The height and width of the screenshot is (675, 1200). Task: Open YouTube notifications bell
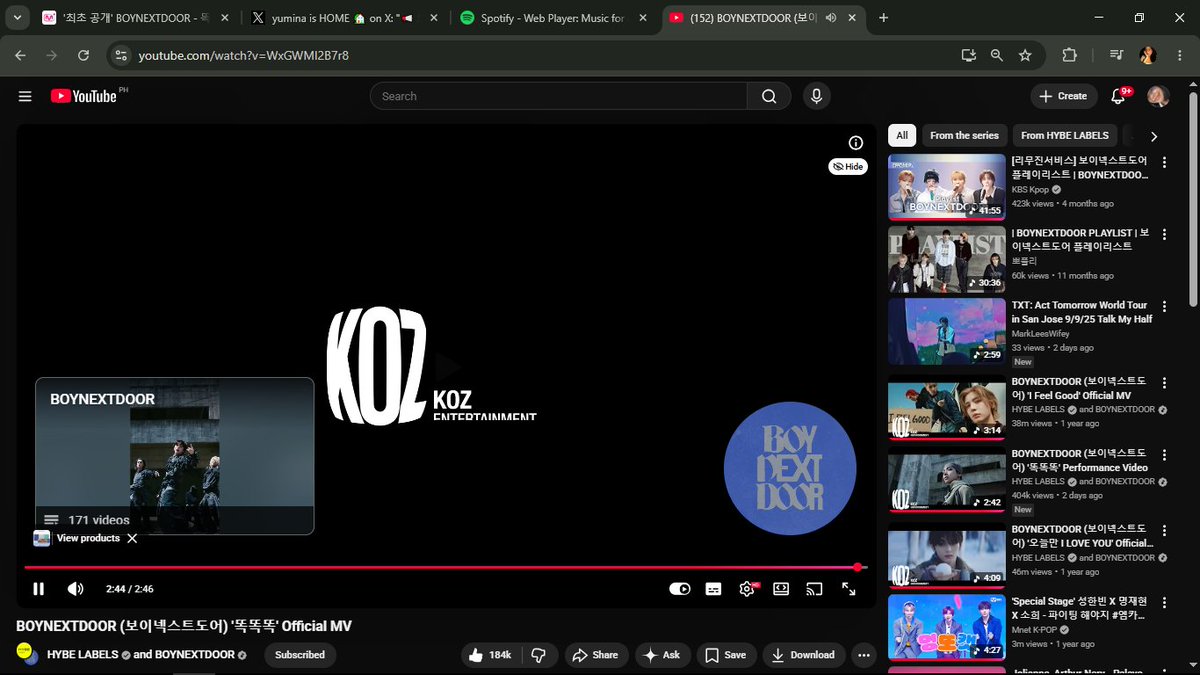[x=1119, y=96]
